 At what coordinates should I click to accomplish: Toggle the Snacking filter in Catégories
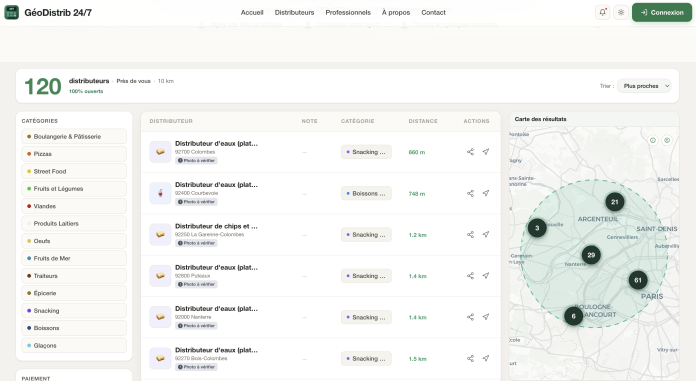[x=74, y=310]
